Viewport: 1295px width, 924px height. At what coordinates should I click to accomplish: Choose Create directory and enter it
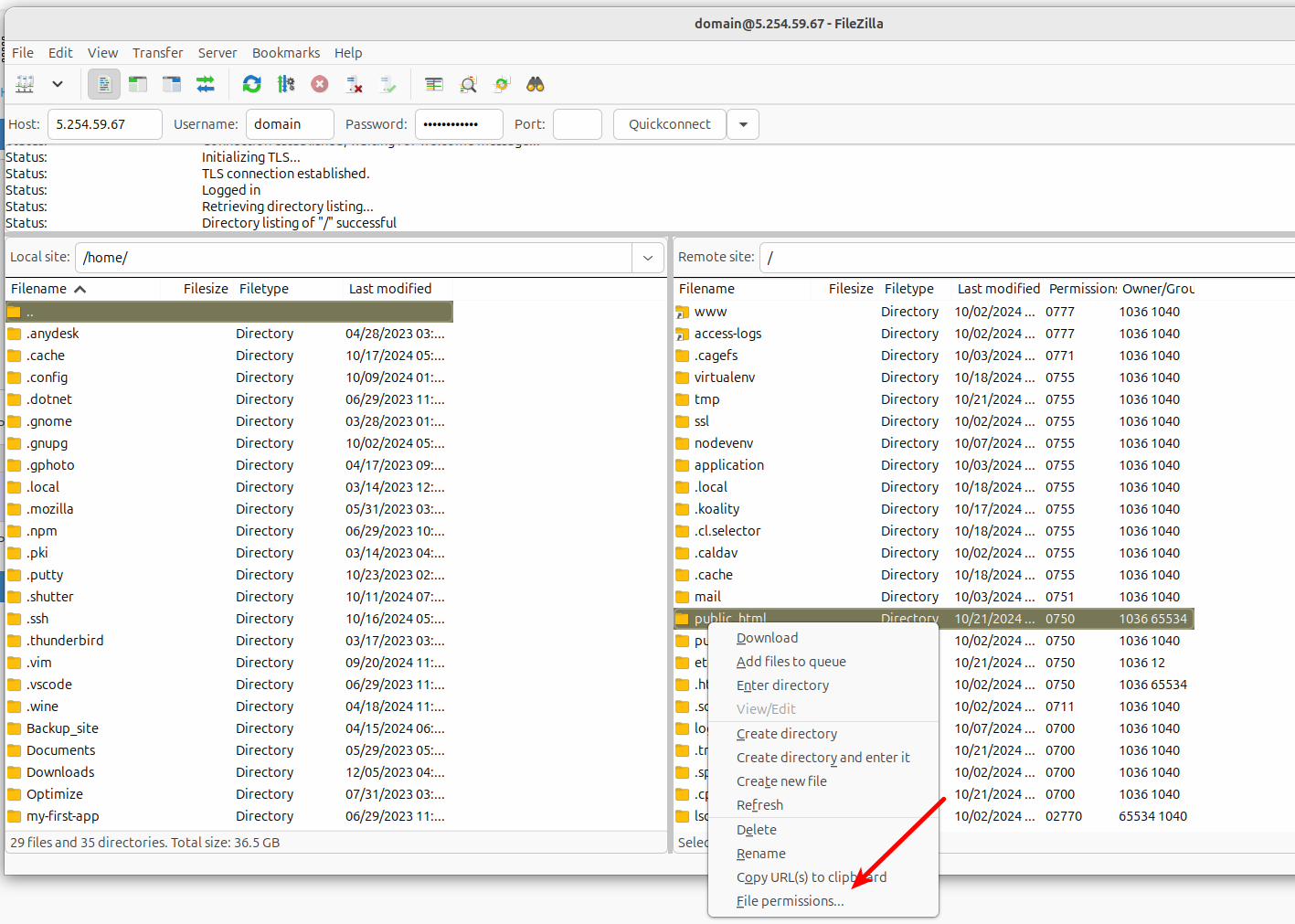[x=823, y=758]
